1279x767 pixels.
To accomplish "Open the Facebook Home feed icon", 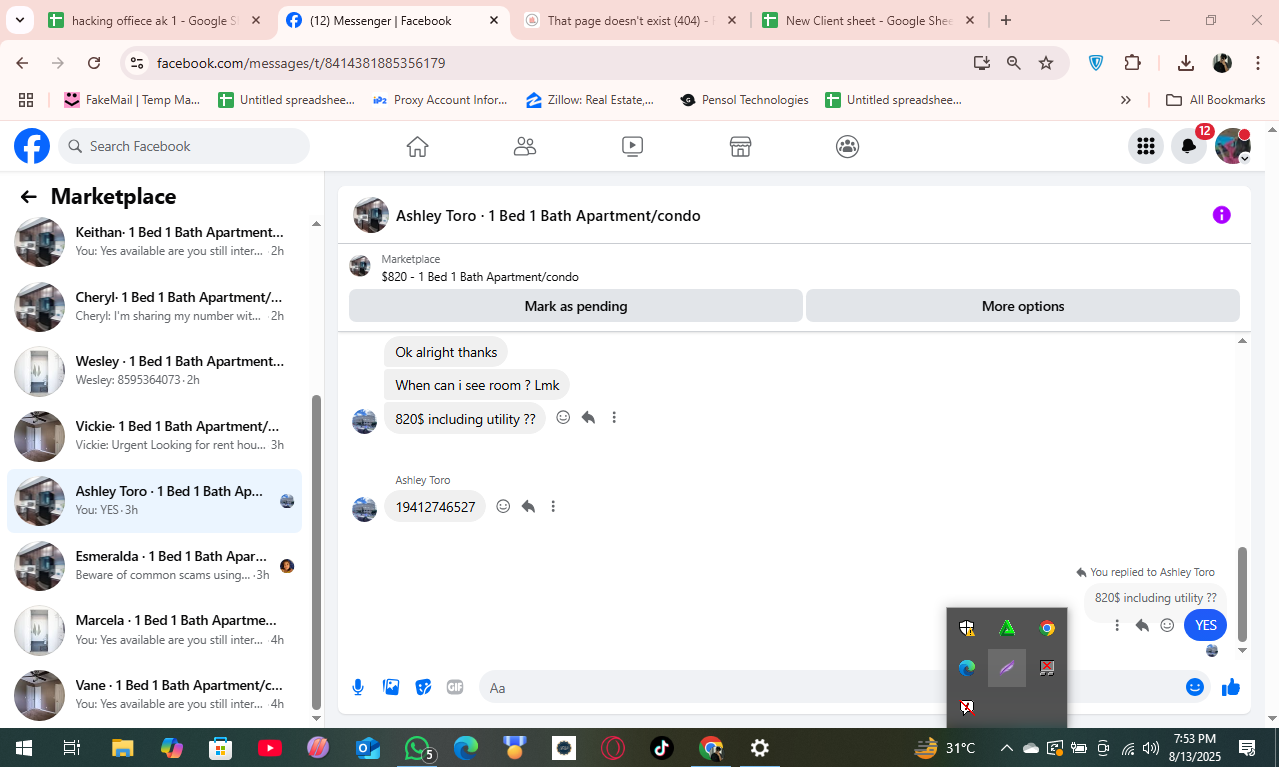I will (x=417, y=147).
